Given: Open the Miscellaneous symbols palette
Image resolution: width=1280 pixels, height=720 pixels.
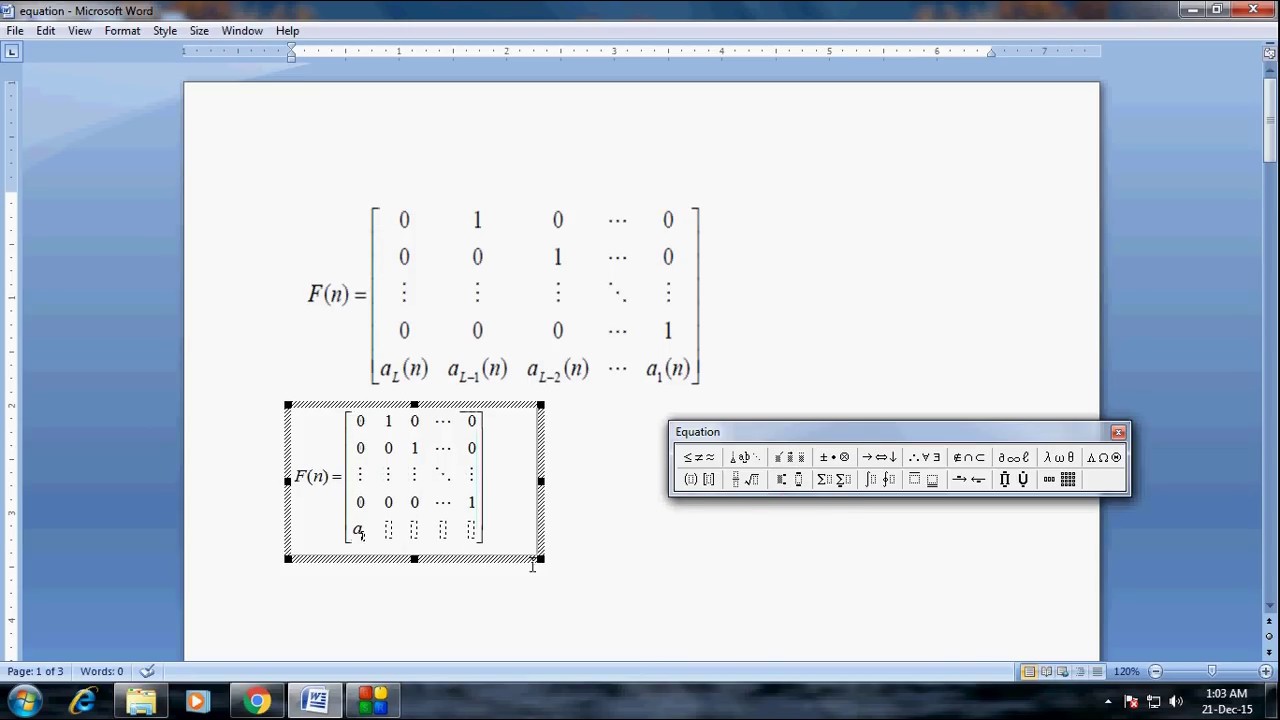Looking at the screenshot, I should click(x=1014, y=457).
